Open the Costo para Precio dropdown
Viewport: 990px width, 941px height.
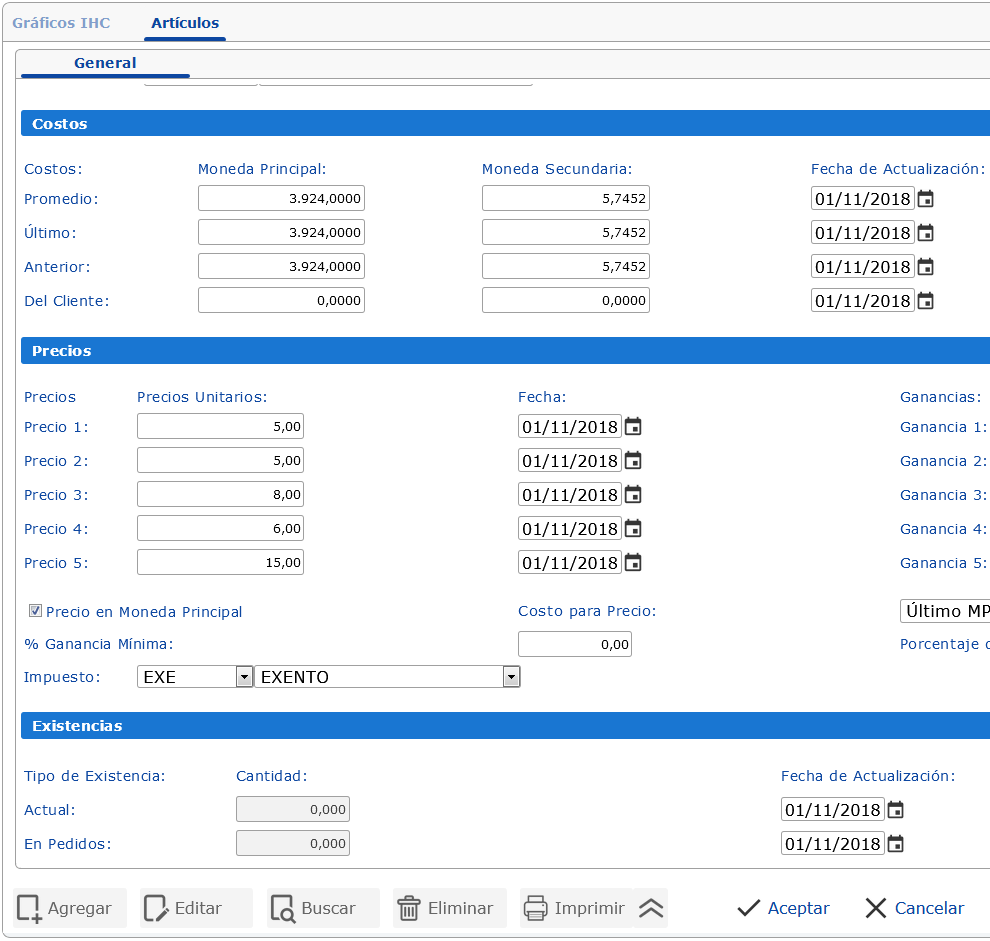click(945, 611)
